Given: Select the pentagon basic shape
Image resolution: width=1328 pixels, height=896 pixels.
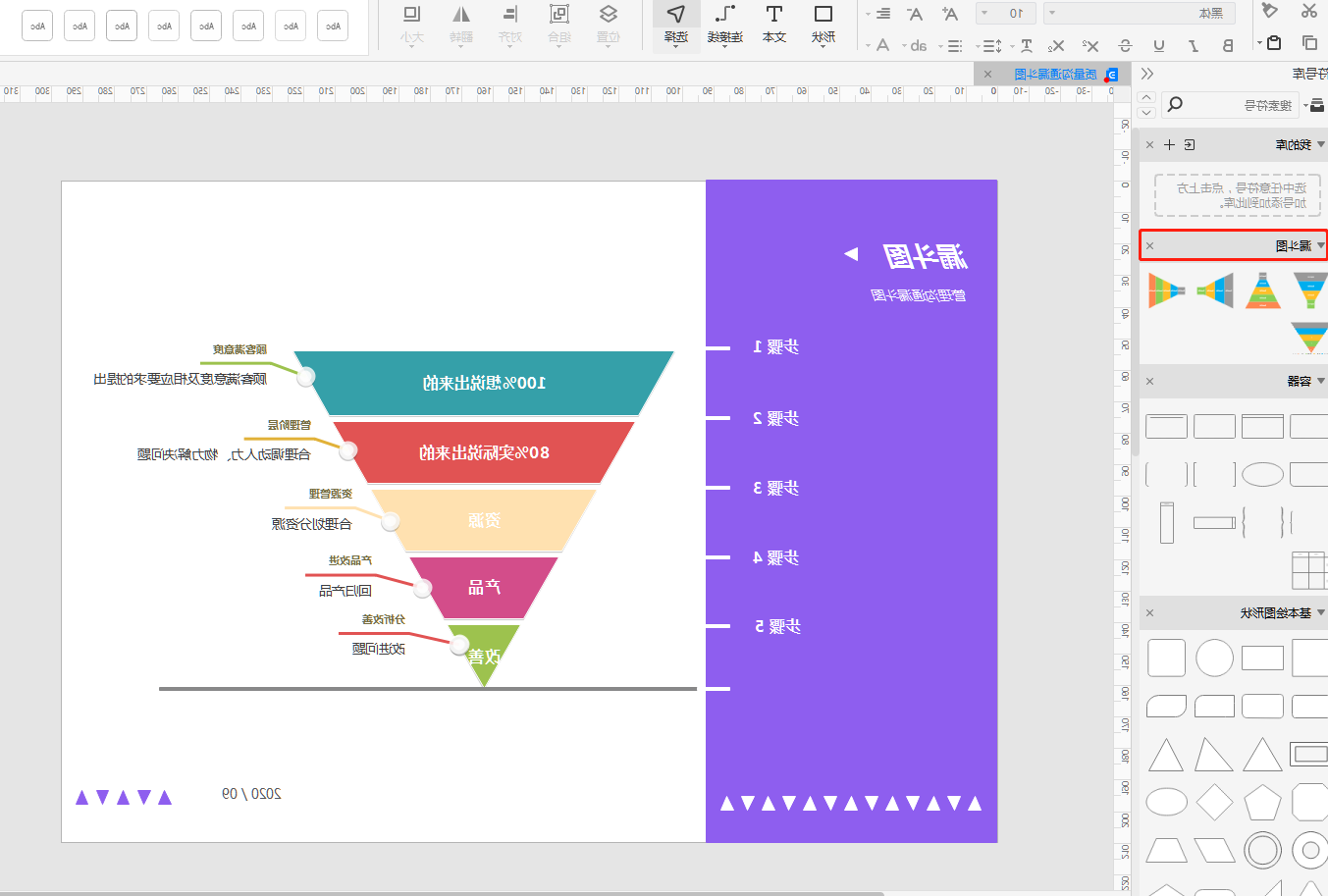Looking at the screenshot, I should [1262, 802].
